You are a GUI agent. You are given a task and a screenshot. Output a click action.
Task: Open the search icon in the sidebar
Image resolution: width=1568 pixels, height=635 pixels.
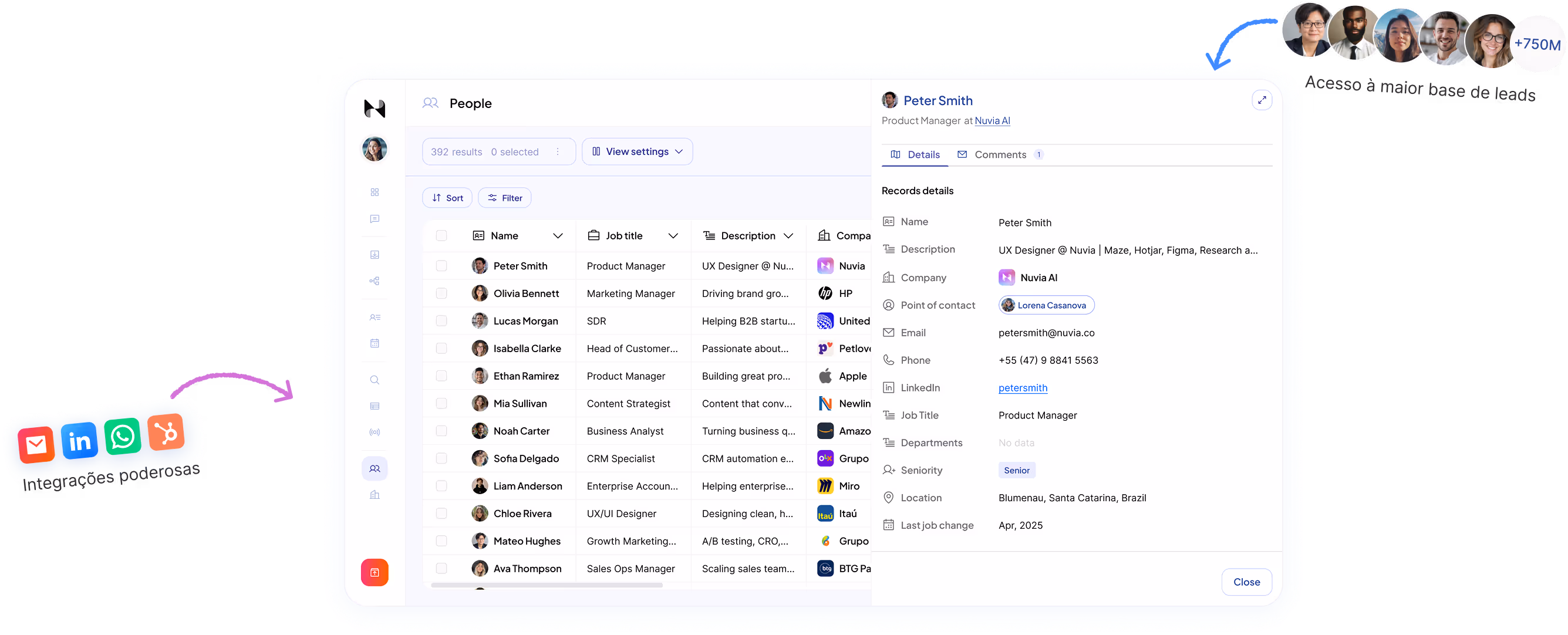point(375,380)
